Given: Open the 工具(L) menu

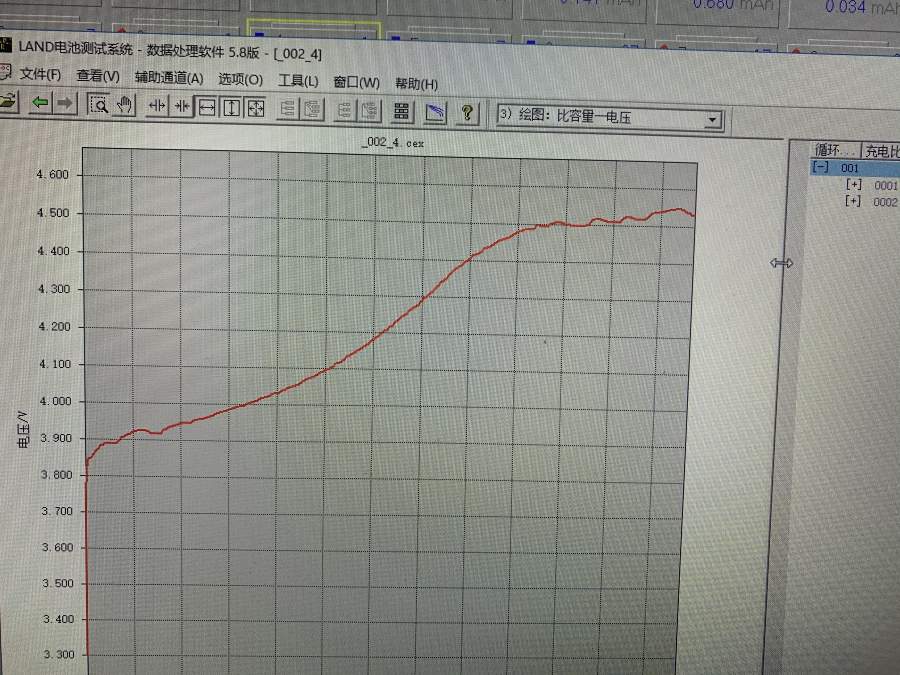Looking at the screenshot, I should tap(298, 81).
